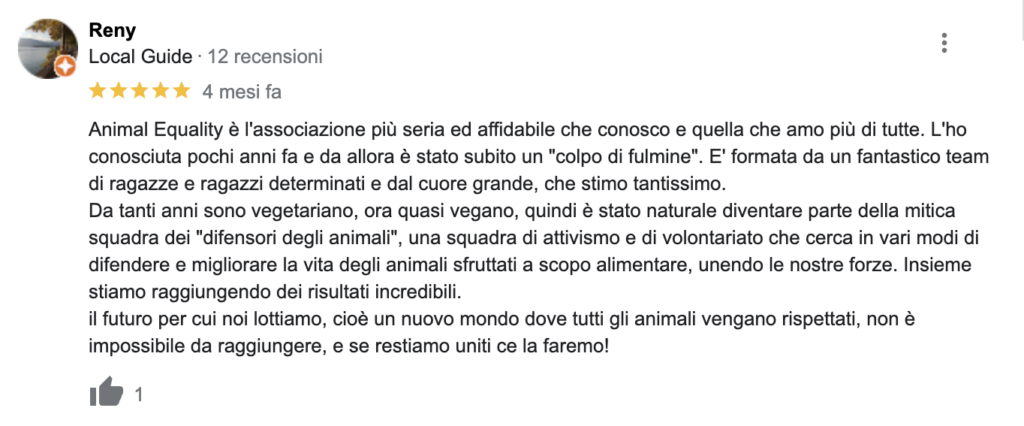Click the "4 mesi fa" timestamp
Viewport: 1024px width, 426px height.
tap(242, 92)
